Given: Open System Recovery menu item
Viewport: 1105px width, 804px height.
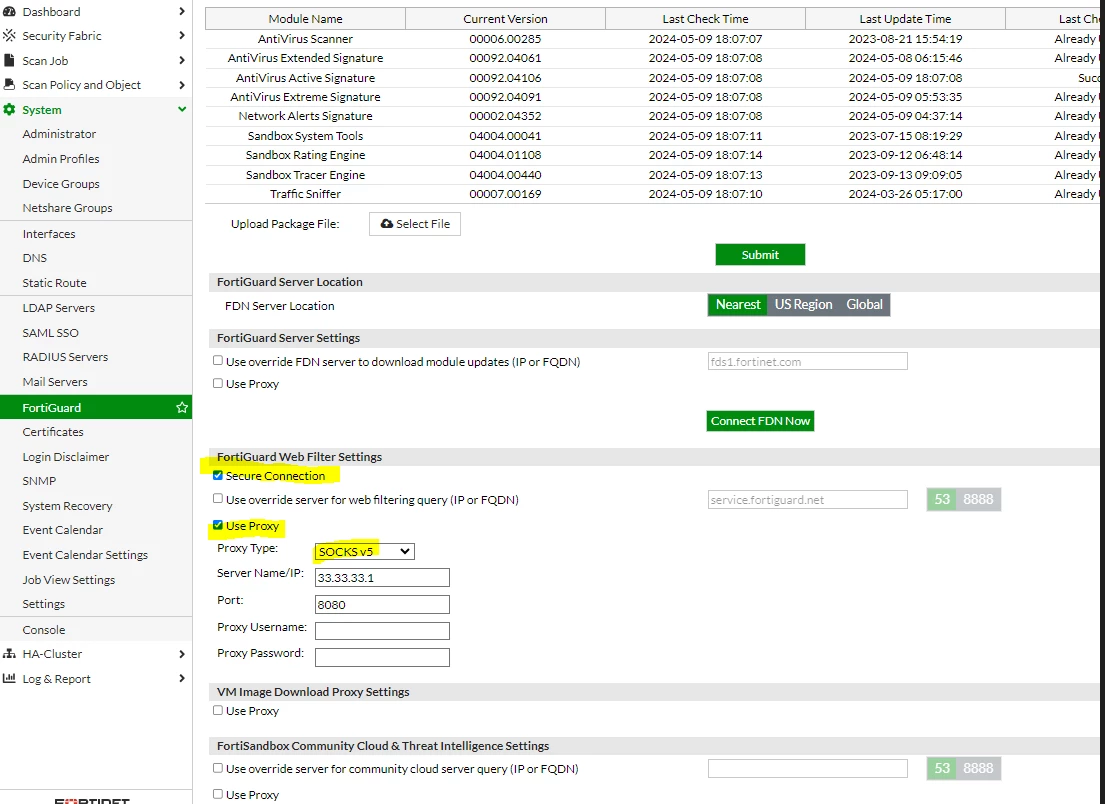Looking at the screenshot, I should coord(67,506).
